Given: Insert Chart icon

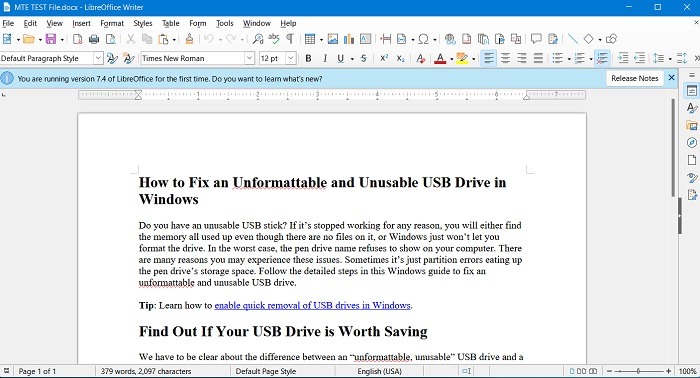Looking at the screenshot, I should point(349,39).
